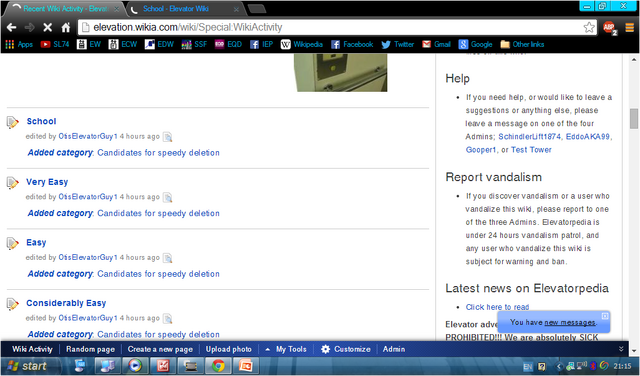
Task: Open the Adblock Plus extension icon
Action: click(x=609, y=28)
